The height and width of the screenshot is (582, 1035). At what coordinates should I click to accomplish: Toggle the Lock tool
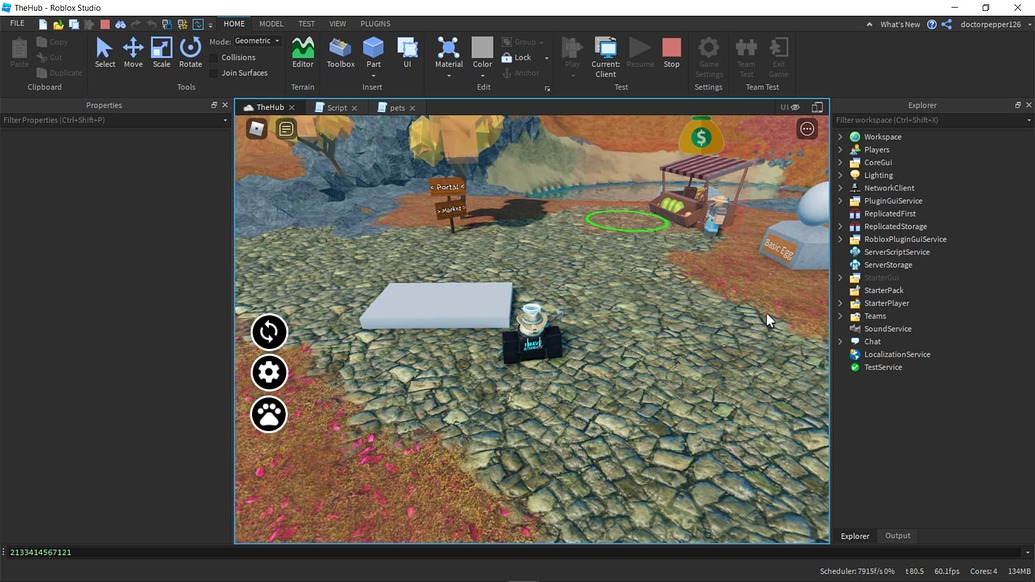click(x=521, y=57)
